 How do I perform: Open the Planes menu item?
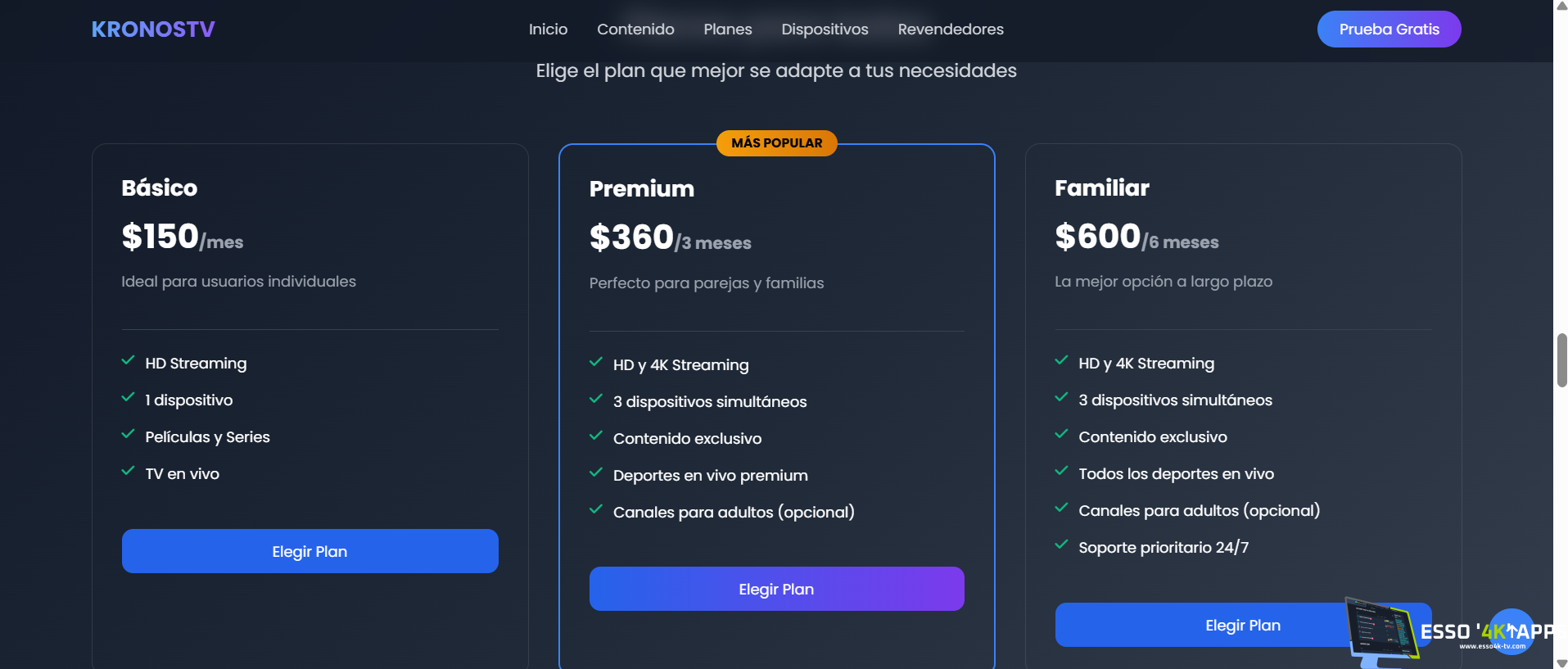pos(727,29)
